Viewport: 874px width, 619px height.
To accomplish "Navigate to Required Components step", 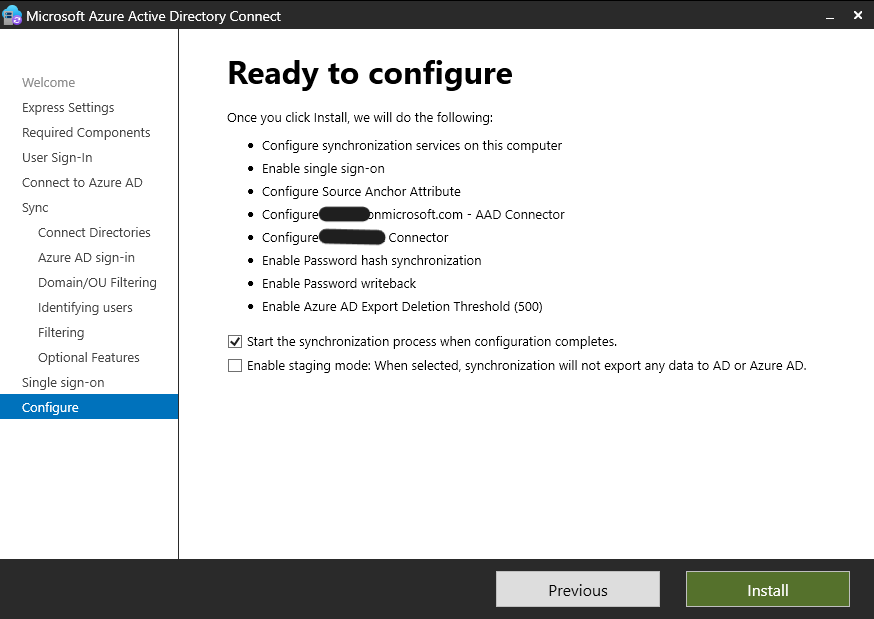I will point(86,132).
